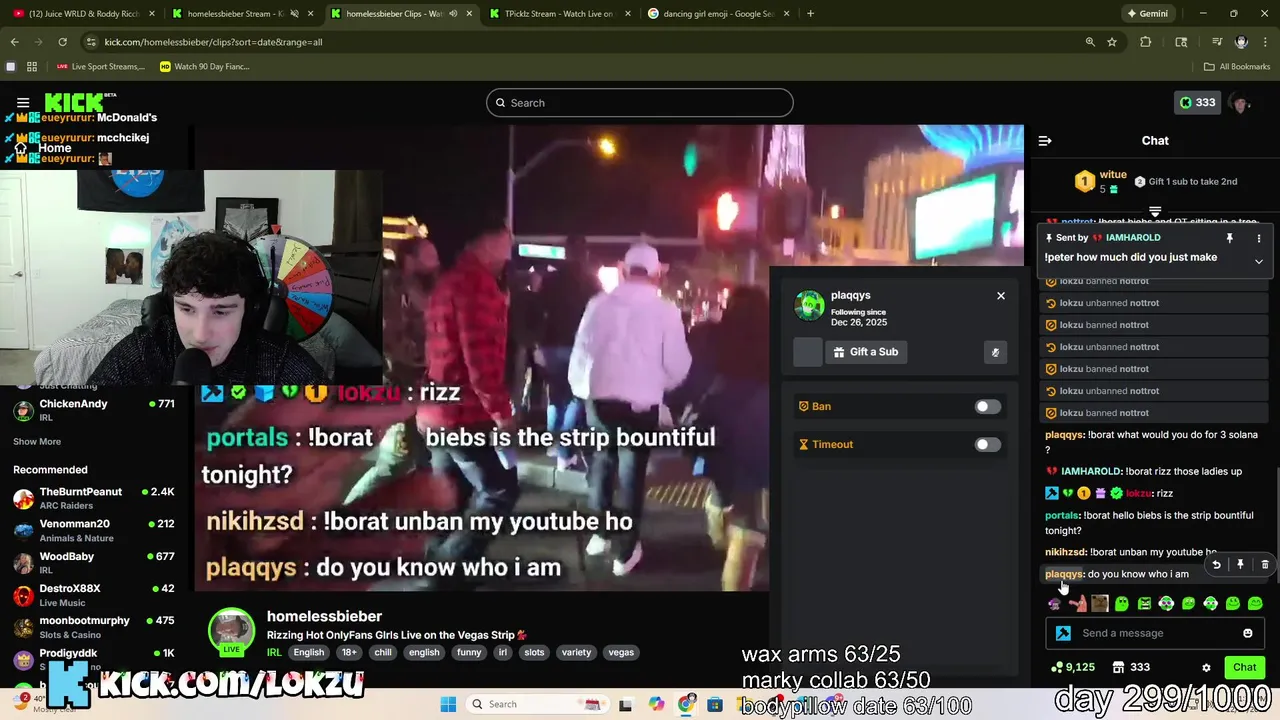
Task: Click the Windows taskbar search box
Action: 536,704
